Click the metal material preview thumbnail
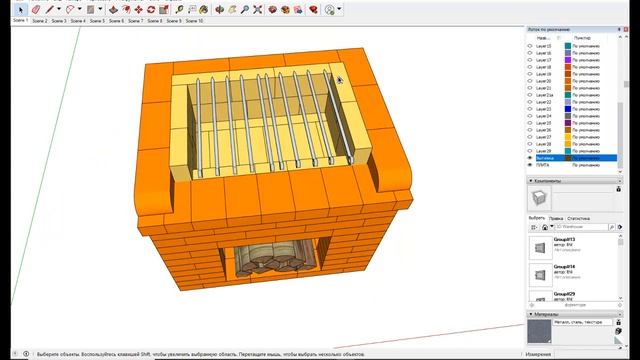 pos(539,331)
